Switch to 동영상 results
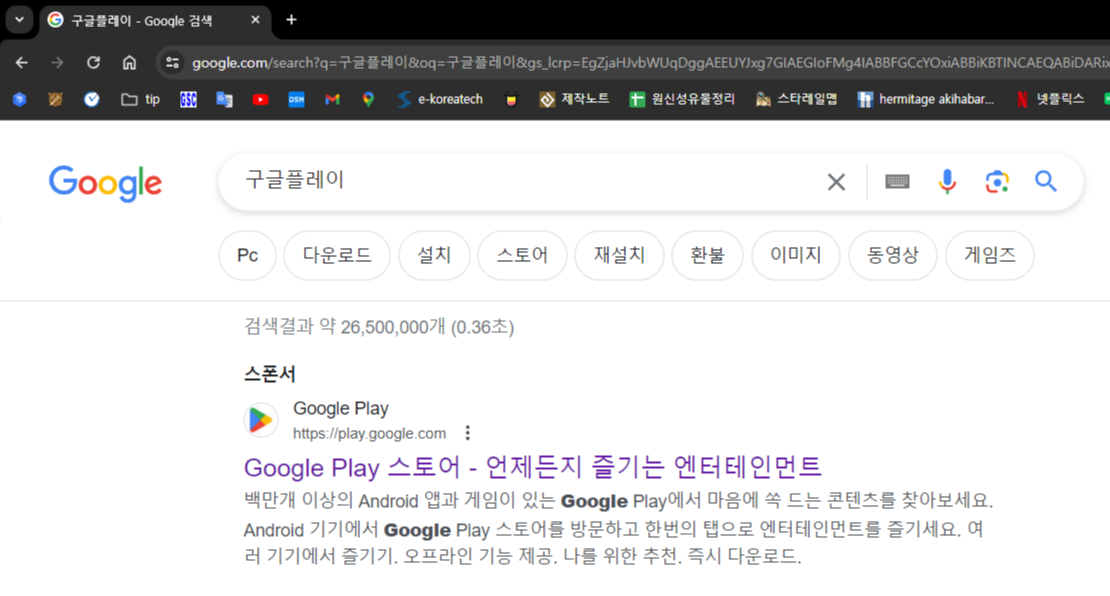 (x=893, y=256)
